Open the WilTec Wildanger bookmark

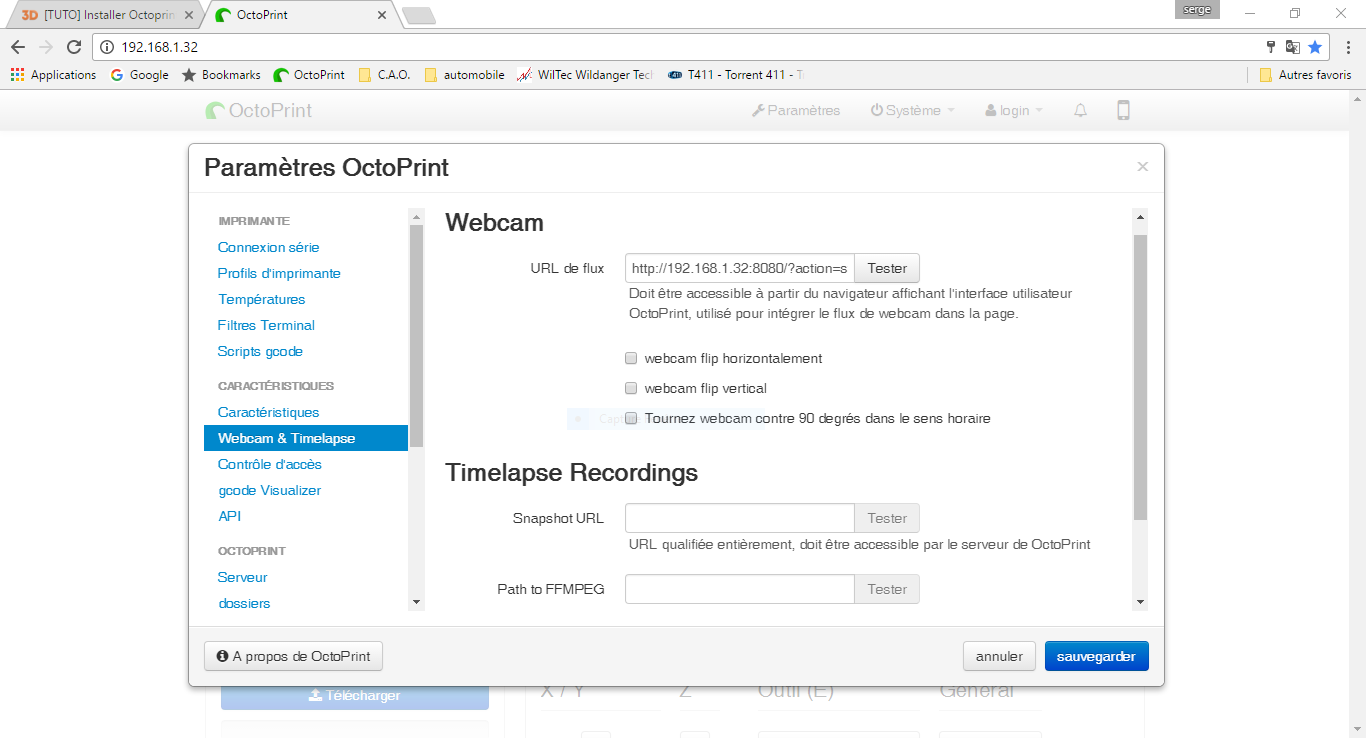[x=585, y=75]
